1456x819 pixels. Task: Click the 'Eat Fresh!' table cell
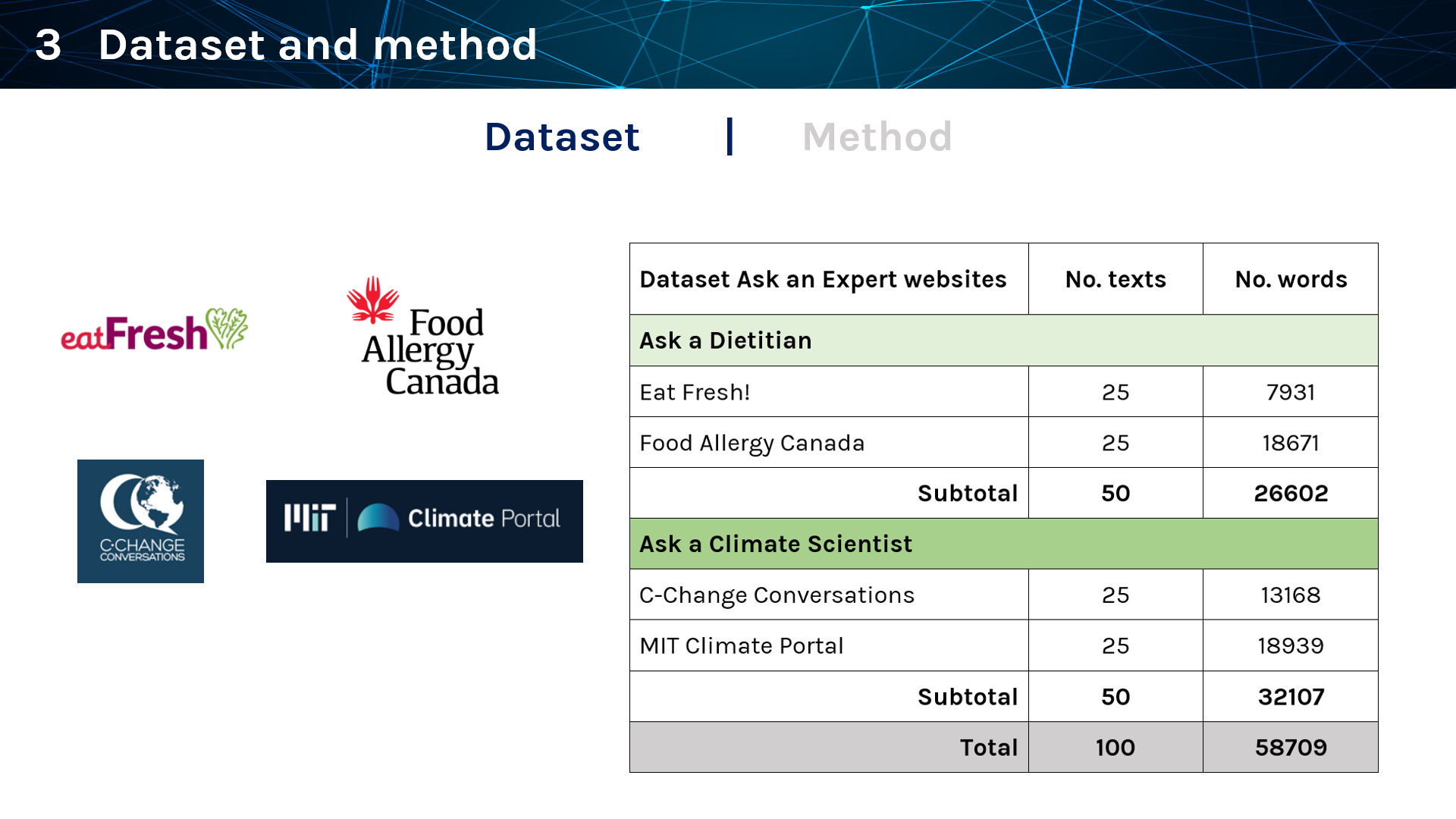695,392
